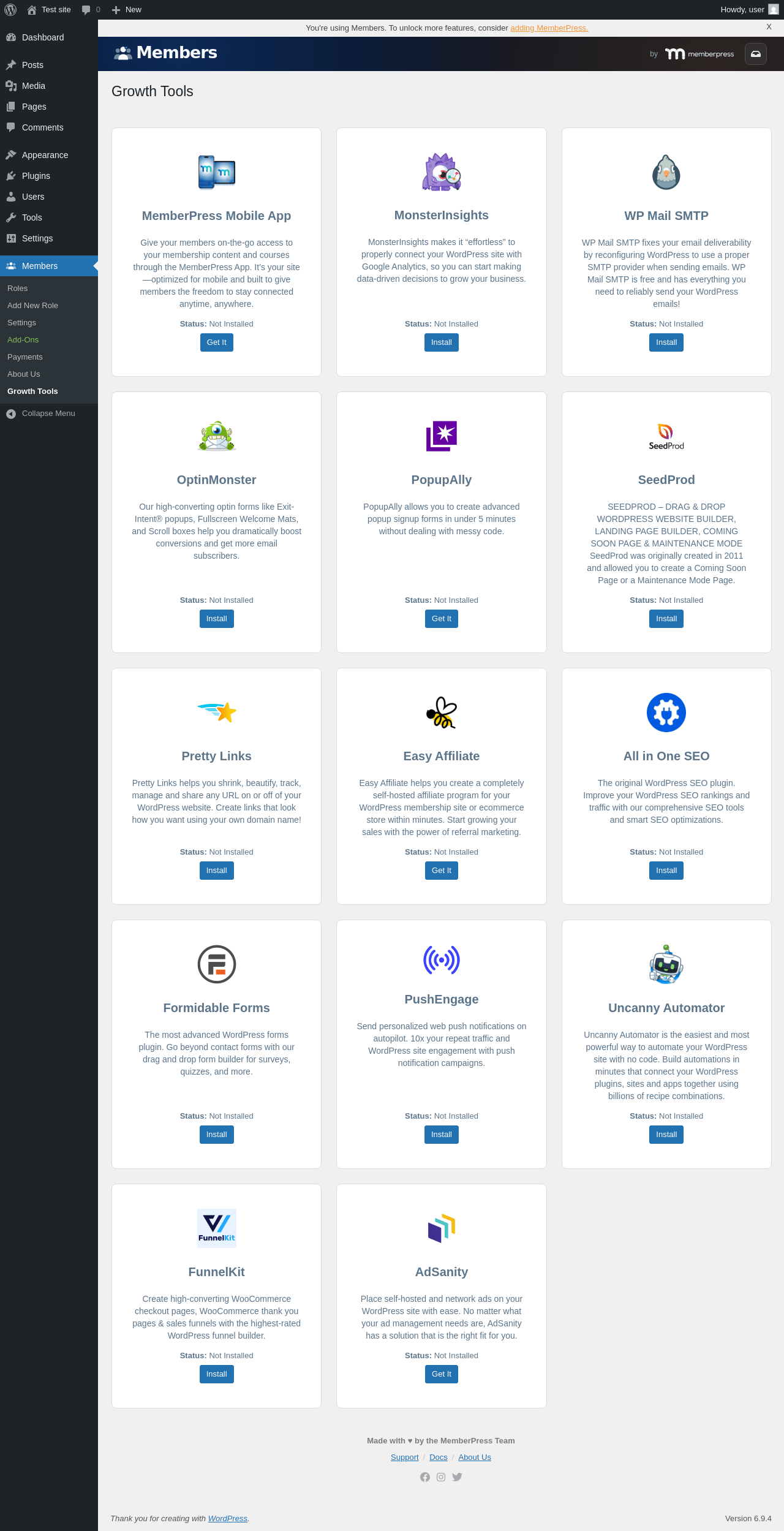Open the Test site home icon
The image size is (784, 1531).
pos(32,10)
